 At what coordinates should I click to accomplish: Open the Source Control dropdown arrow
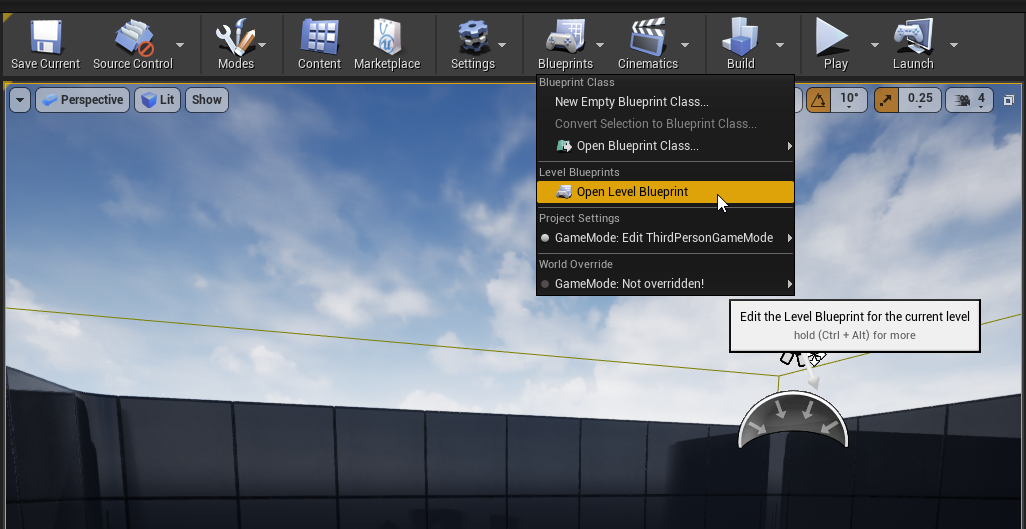(x=180, y=45)
